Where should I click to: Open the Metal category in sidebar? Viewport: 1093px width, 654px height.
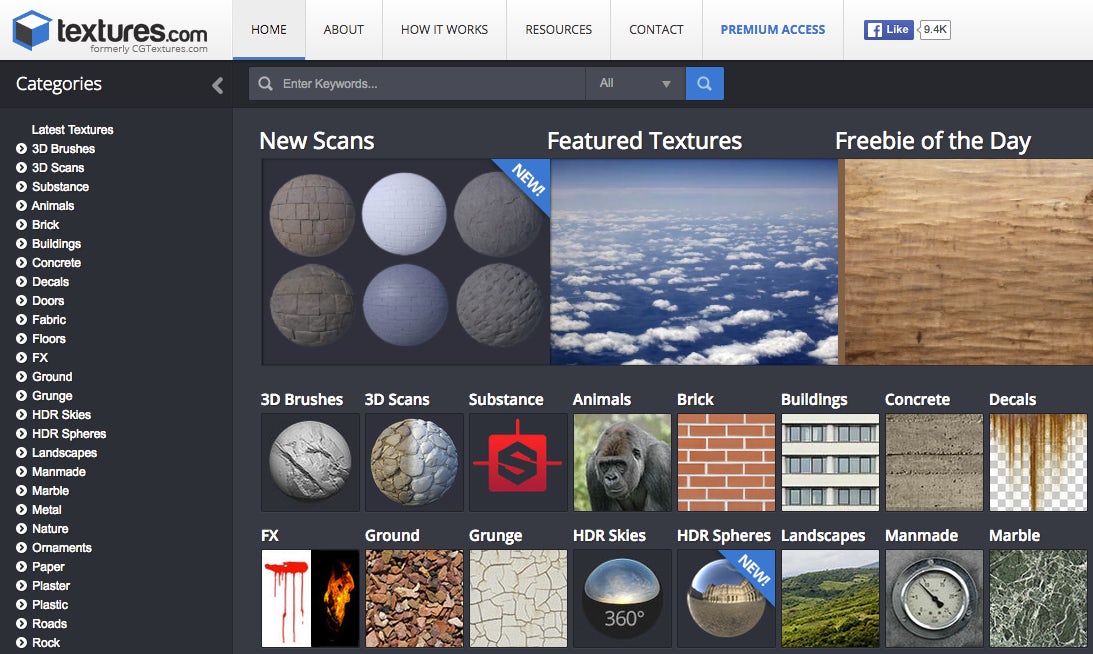[x=47, y=510]
